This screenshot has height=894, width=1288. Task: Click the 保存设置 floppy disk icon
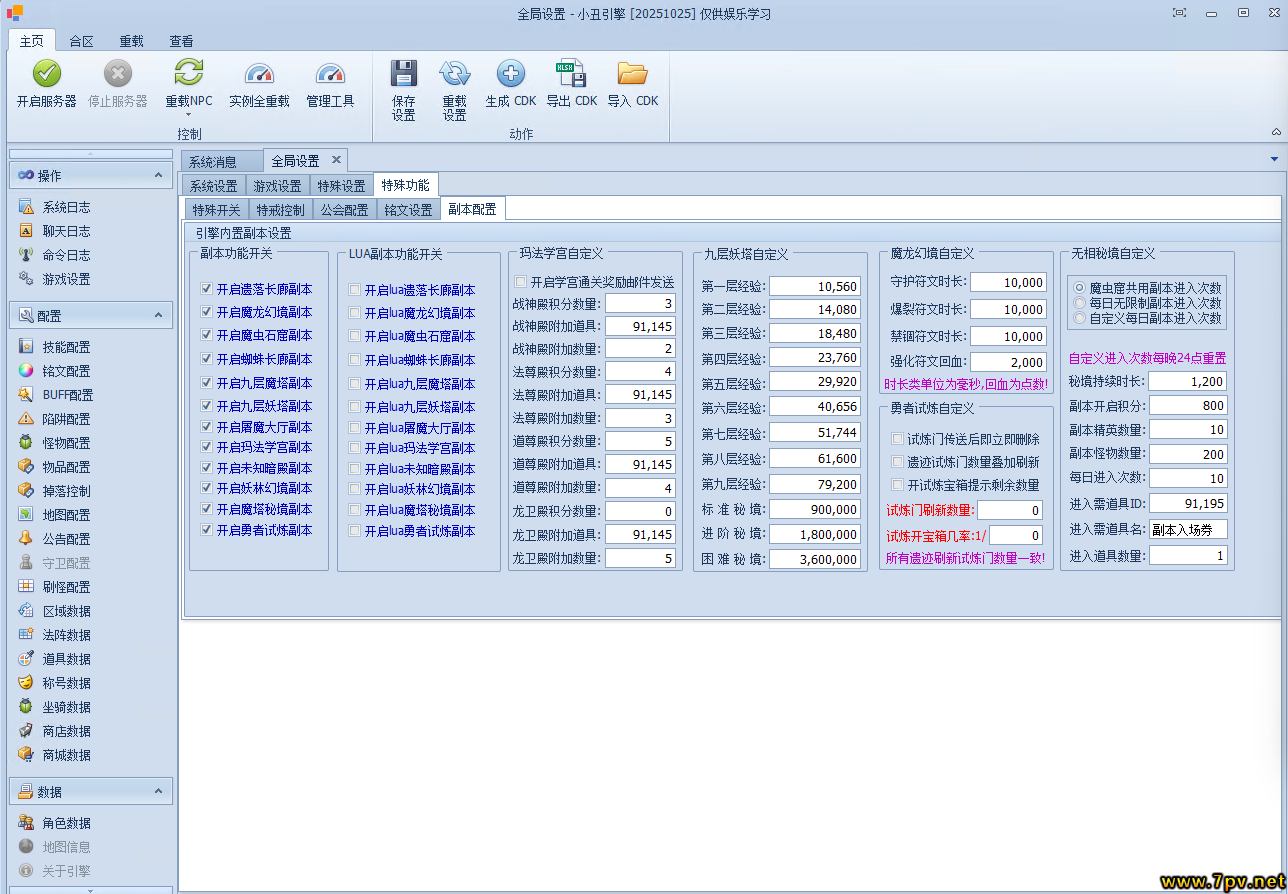(x=403, y=74)
